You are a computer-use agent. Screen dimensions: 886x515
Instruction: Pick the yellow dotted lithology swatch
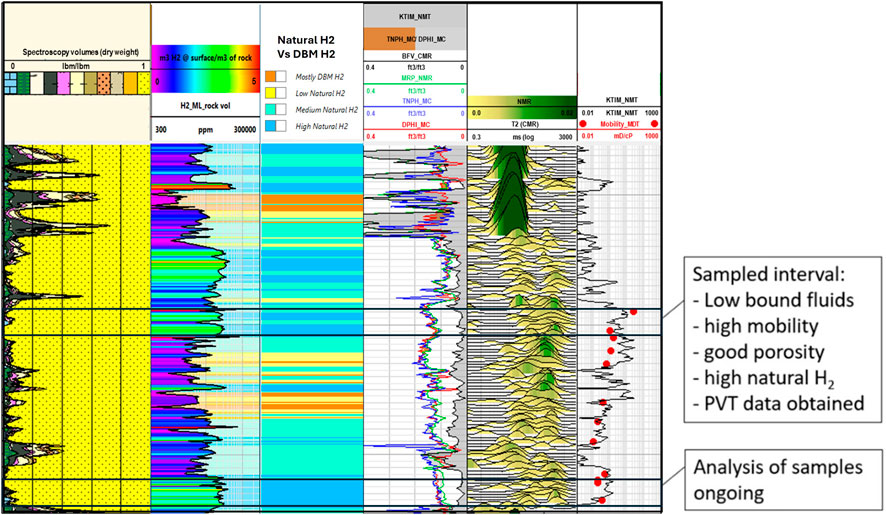pyautogui.click(x=144, y=83)
